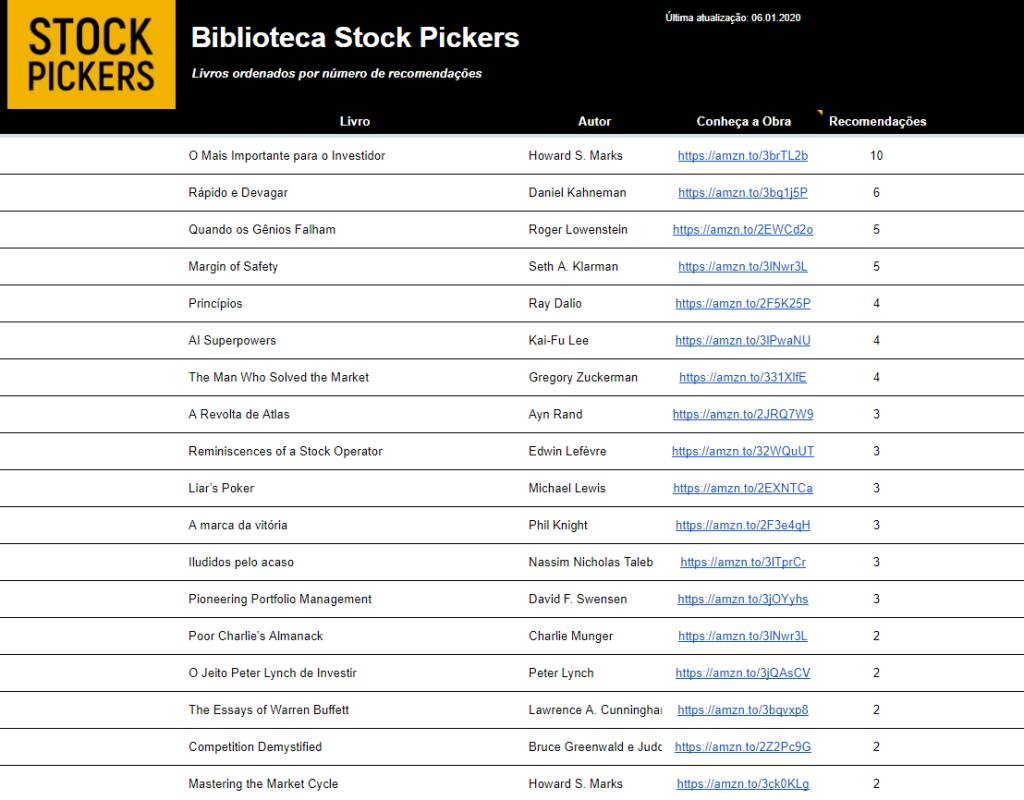Follow the Amazon link for Princípios
This screenshot has width=1024, height=800.
pyautogui.click(x=742, y=304)
